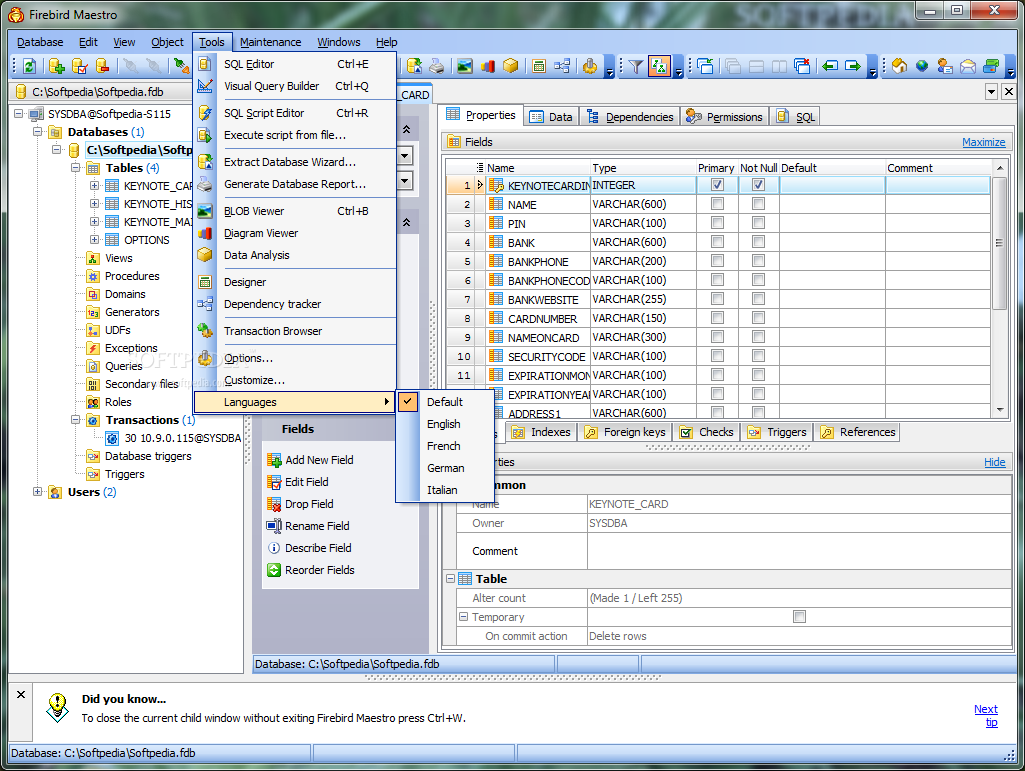Click the table Comment property field

pyautogui.click(x=799, y=551)
